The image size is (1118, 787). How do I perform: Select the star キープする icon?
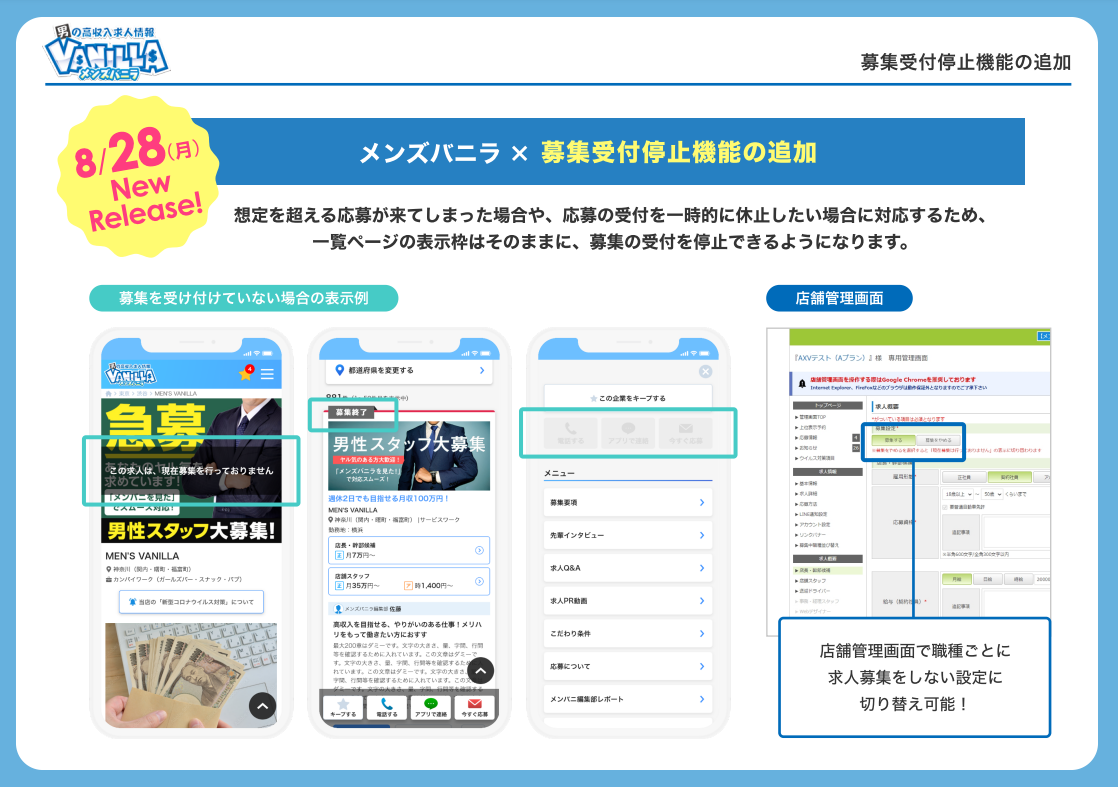click(x=342, y=704)
